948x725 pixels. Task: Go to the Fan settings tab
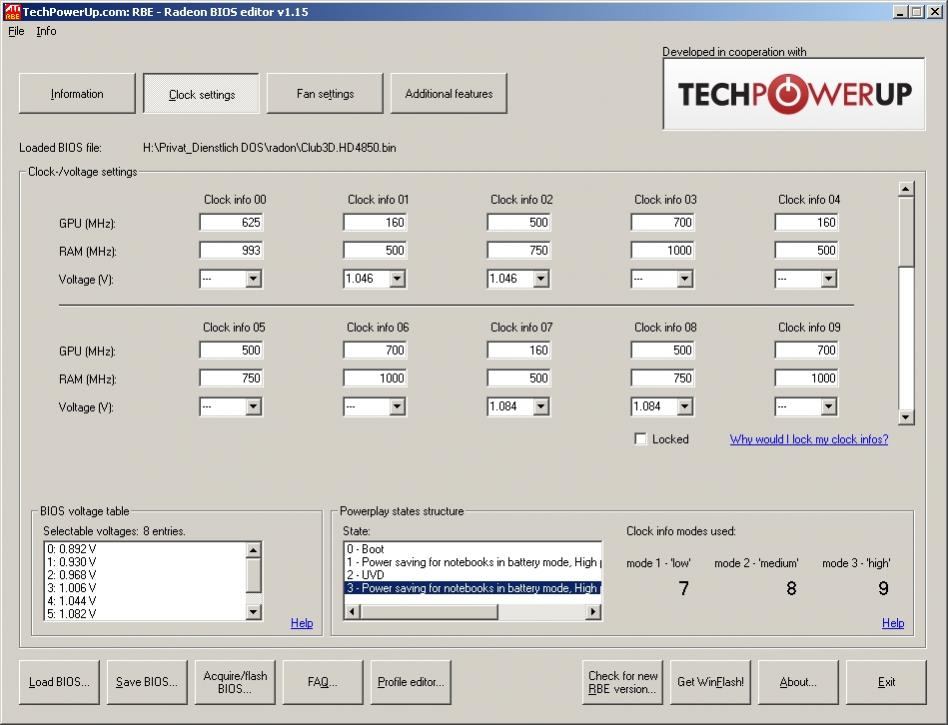[325, 94]
